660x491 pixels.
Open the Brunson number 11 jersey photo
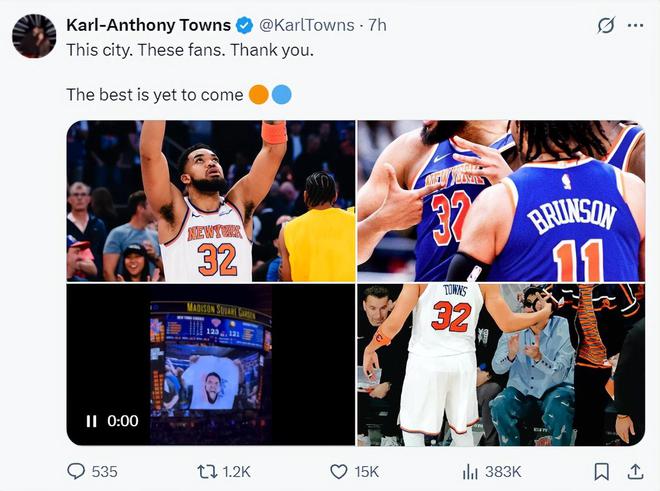point(501,201)
